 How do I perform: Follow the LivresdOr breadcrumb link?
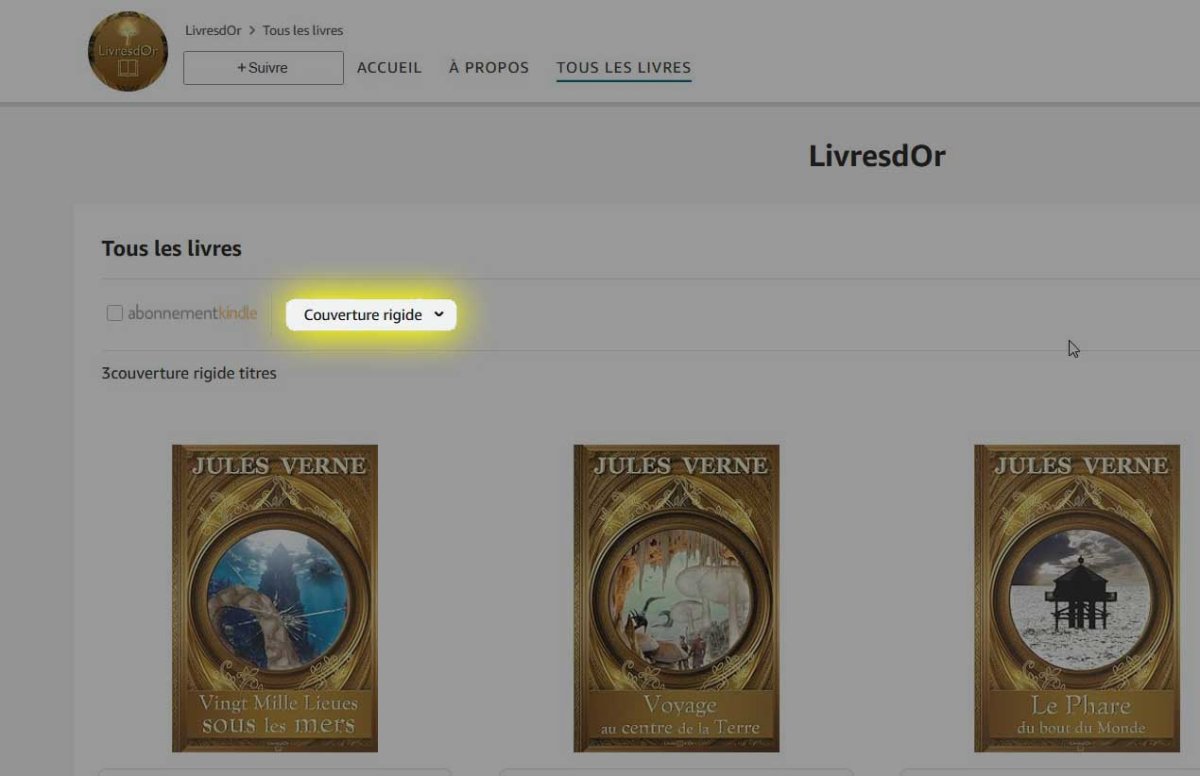click(213, 31)
